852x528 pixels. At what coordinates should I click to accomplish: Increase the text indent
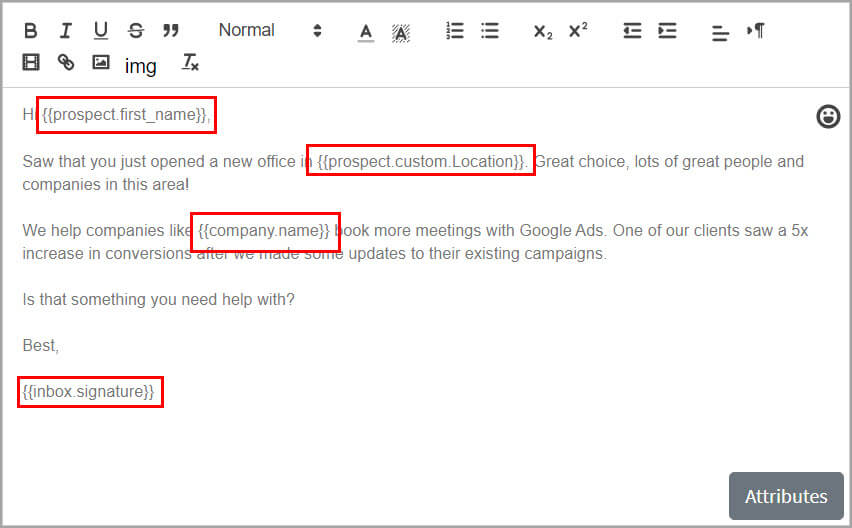(667, 31)
